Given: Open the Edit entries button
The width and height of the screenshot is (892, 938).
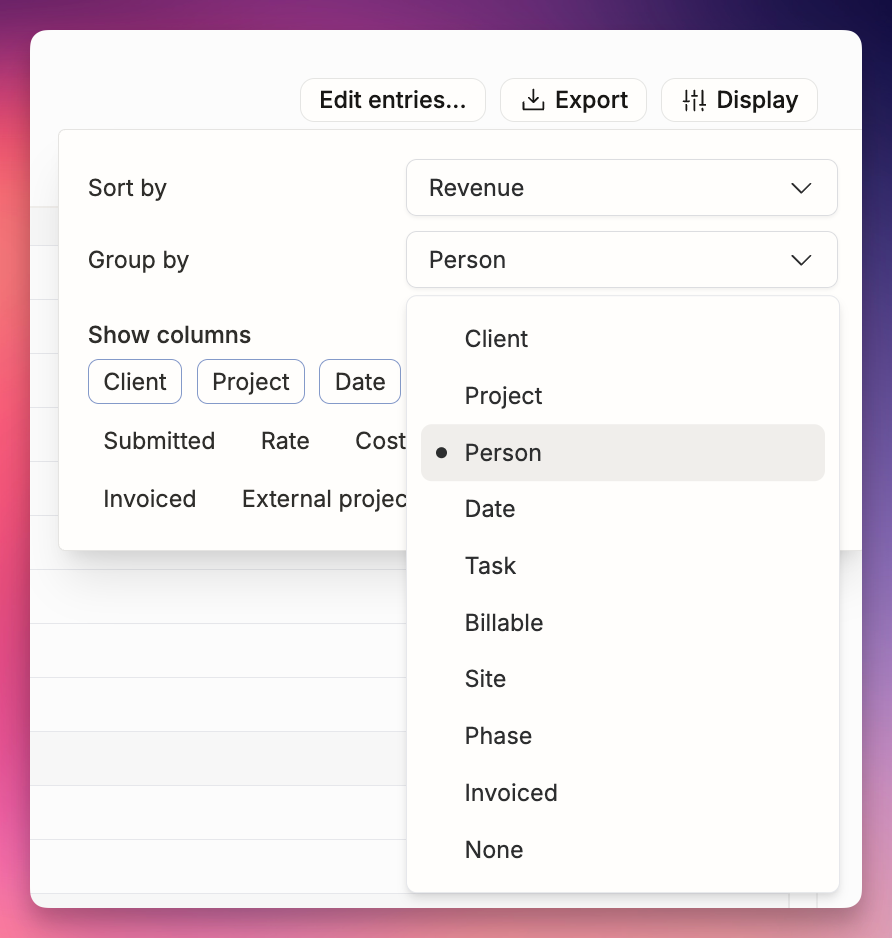Looking at the screenshot, I should tap(392, 100).
